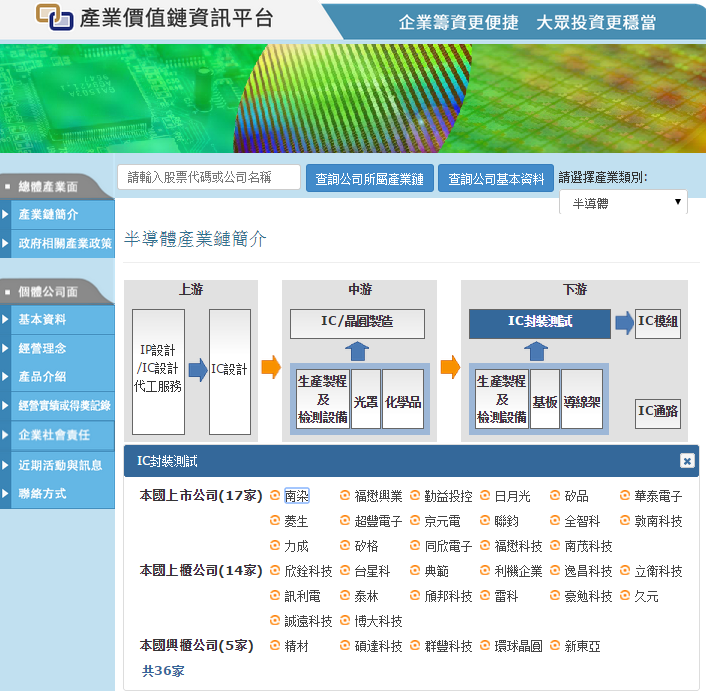This screenshot has height=691, width=706.
Task: Open company link 華泰電子
Action: (x=658, y=496)
